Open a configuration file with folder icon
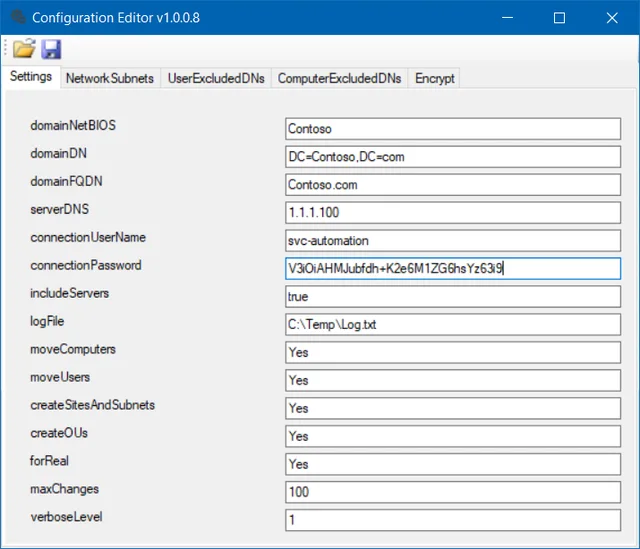Viewport: 640px width, 549px height. coord(24,49)
